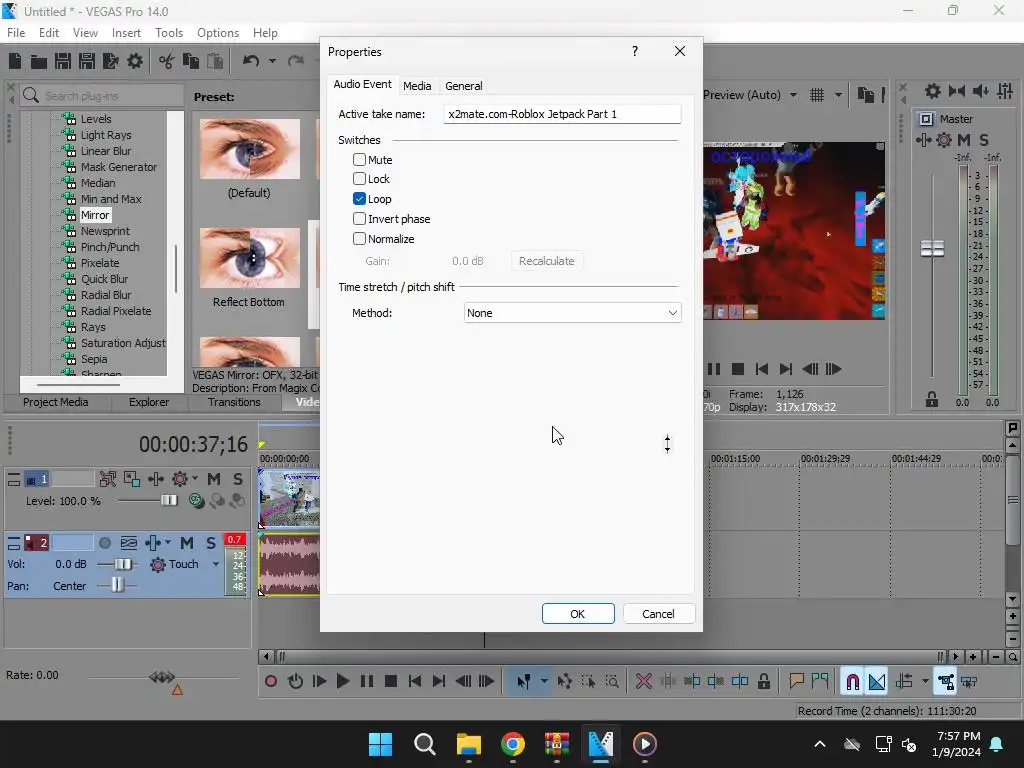Click the Delete red X icon
Viewport: 1024px width, 768px height.
click(643, 681)
